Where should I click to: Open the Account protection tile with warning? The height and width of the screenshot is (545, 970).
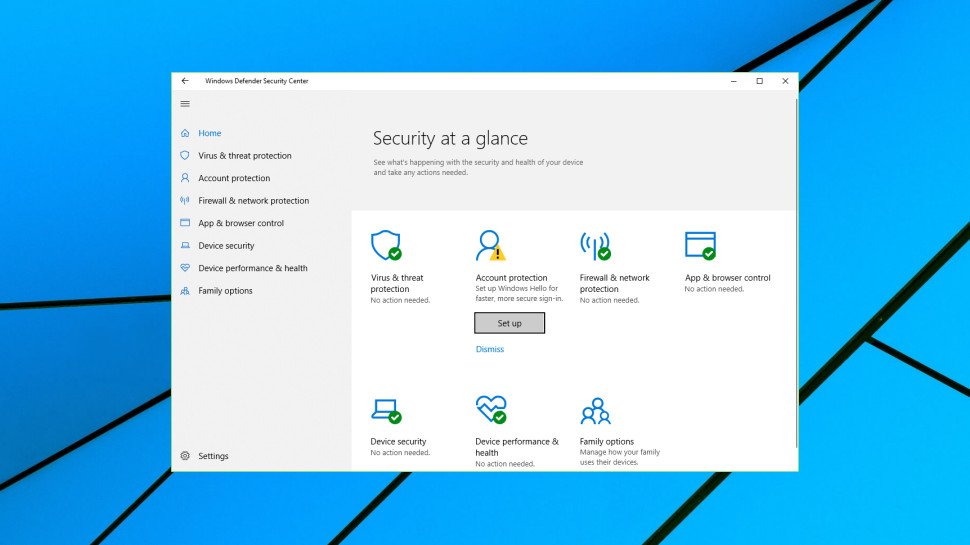pyautogui.click(x=490, y=245)
